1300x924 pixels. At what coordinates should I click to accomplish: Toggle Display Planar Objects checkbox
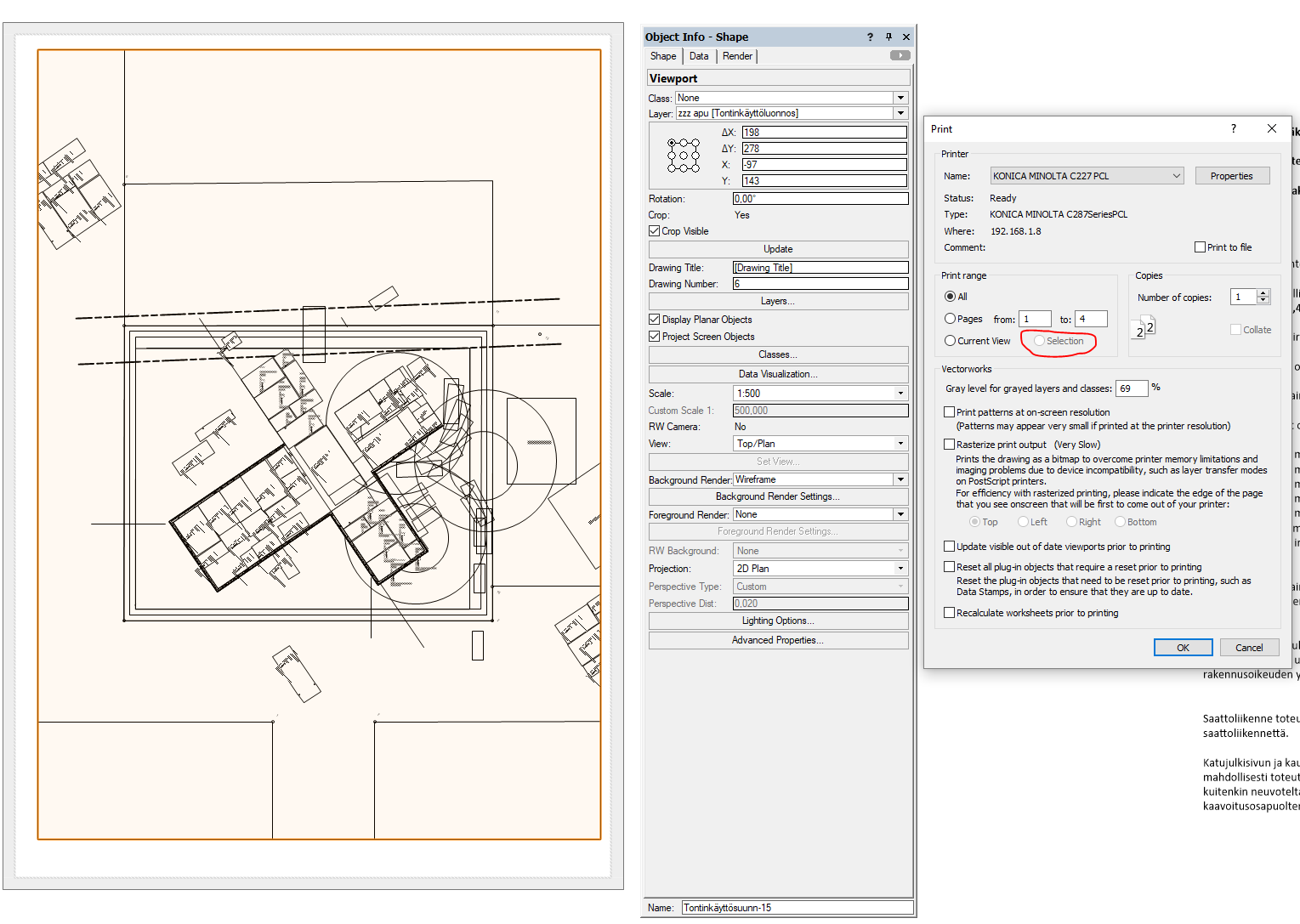[655, 320]
